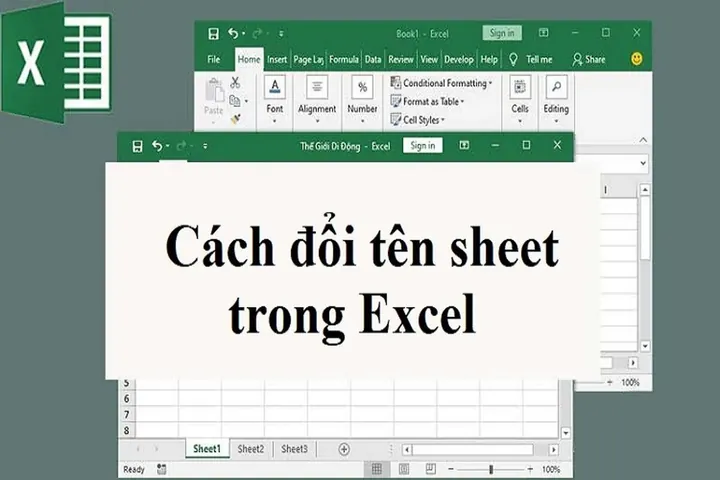
Task: Select the Sheet1 tab
Action: (x=207, y=449)
